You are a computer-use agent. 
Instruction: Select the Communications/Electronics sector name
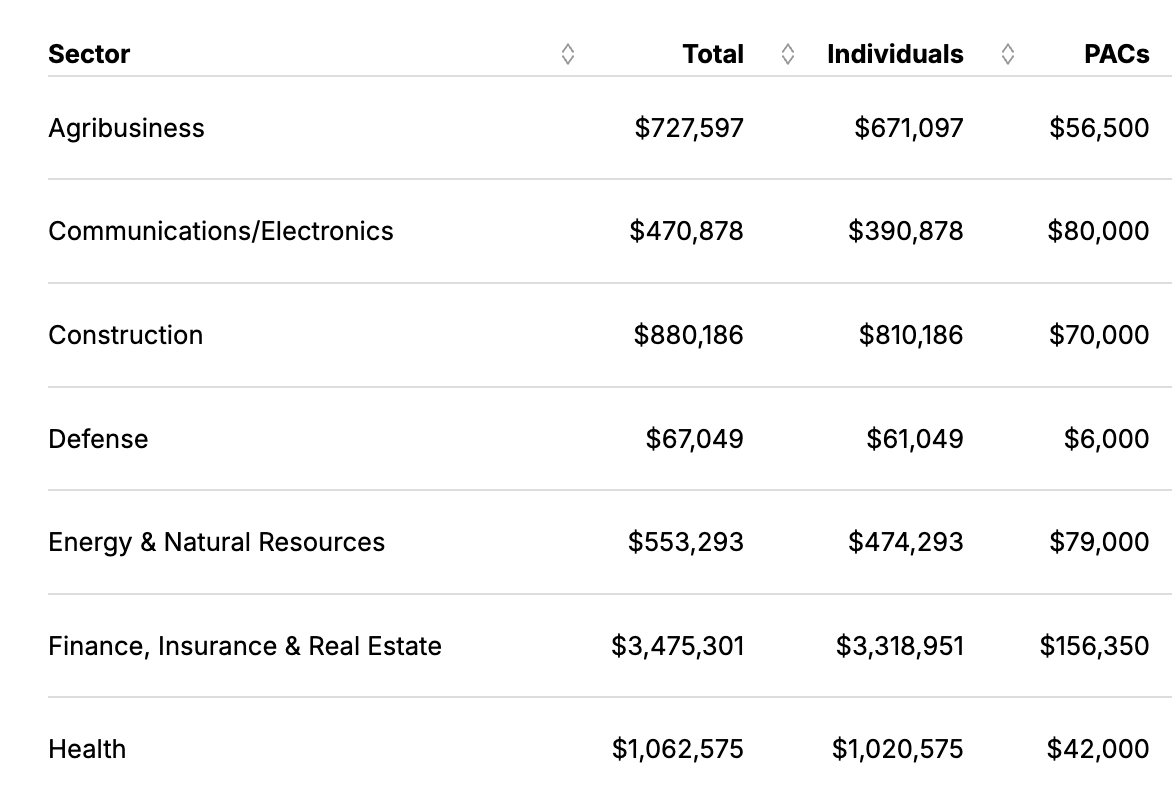point(221,231)
